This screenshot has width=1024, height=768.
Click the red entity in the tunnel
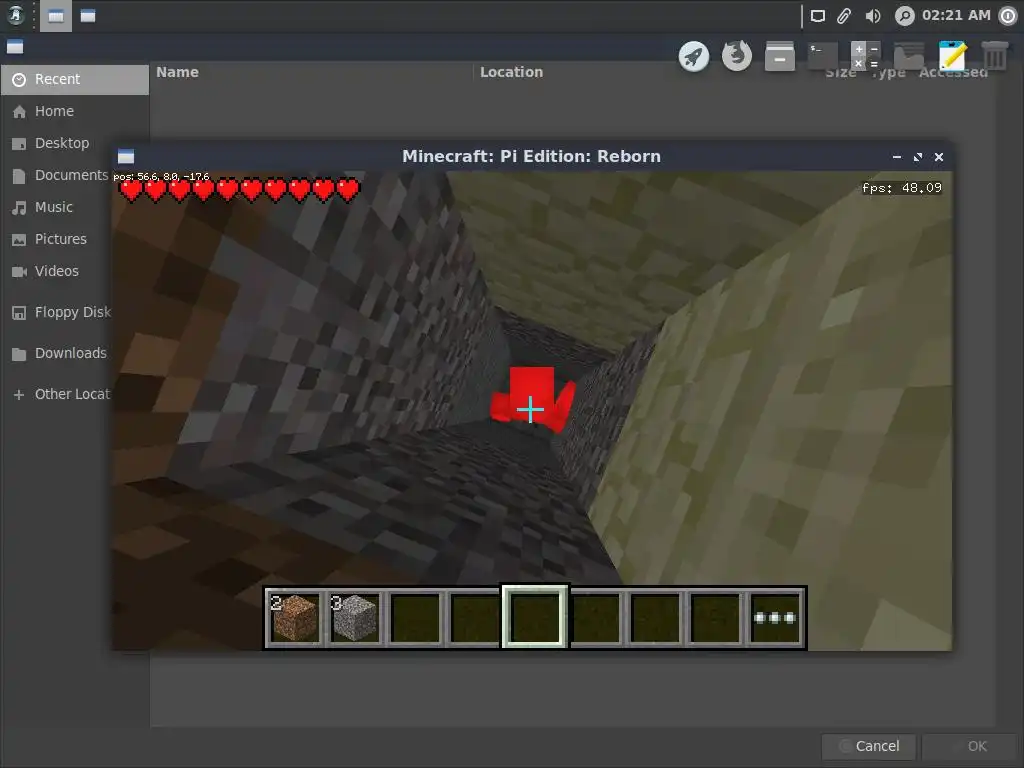pyautogui.click(x=534, y=398)
